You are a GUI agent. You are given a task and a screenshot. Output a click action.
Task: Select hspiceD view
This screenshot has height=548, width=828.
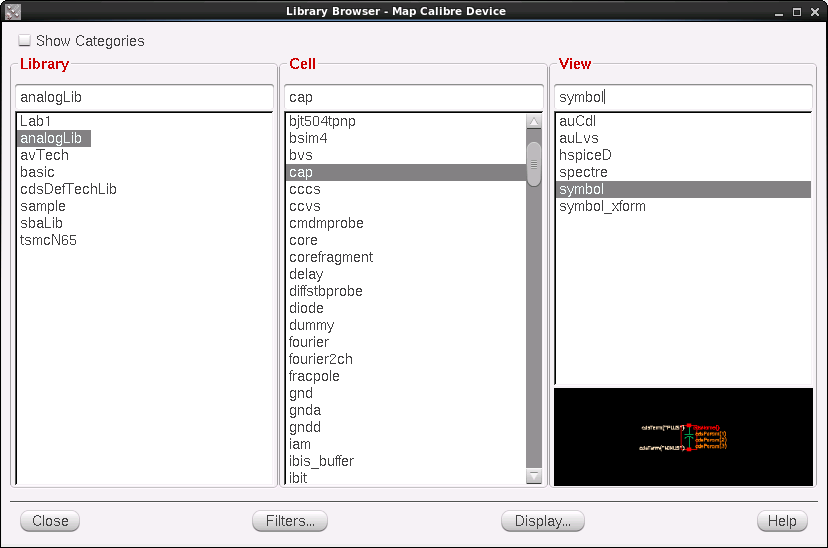tap(585, 155)
